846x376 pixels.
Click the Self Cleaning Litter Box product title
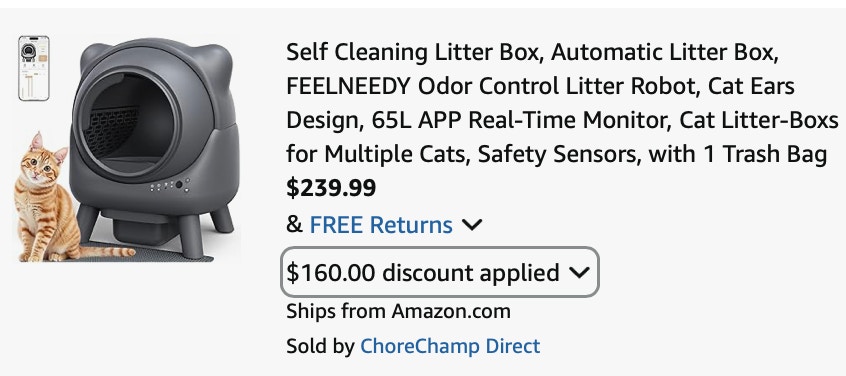[562, 103]
